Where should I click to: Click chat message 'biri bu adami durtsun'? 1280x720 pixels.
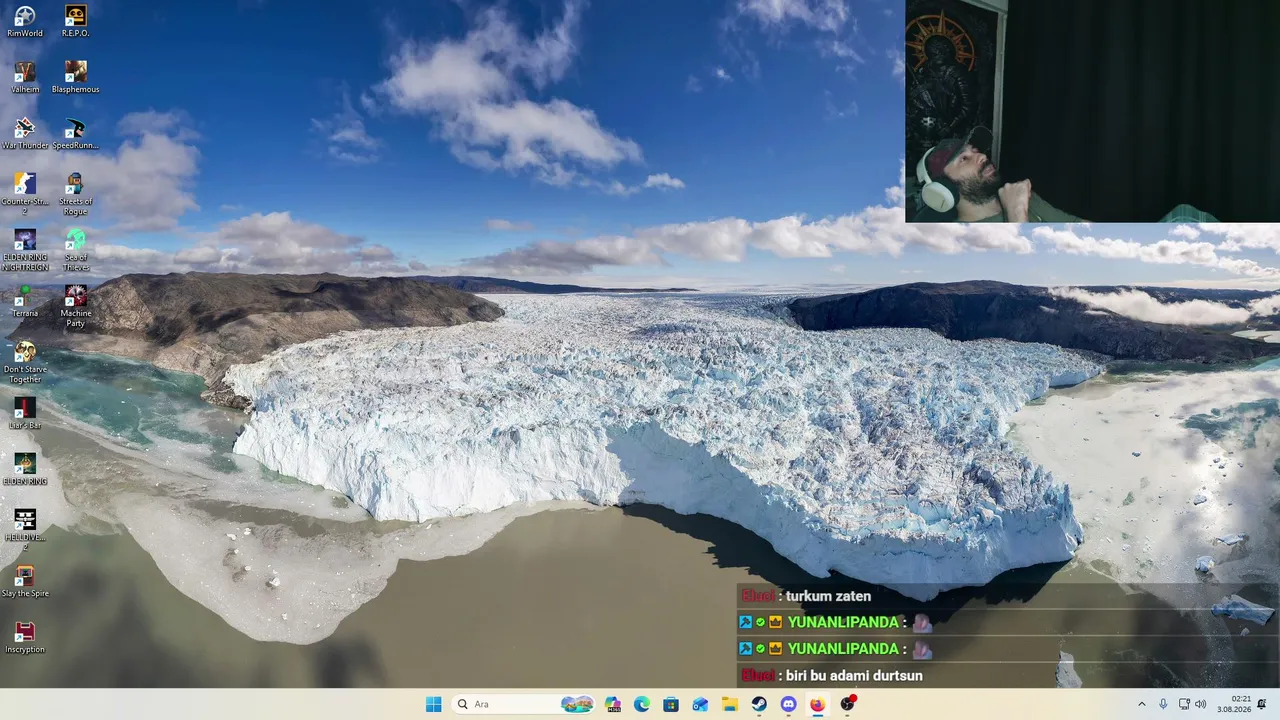854,676
